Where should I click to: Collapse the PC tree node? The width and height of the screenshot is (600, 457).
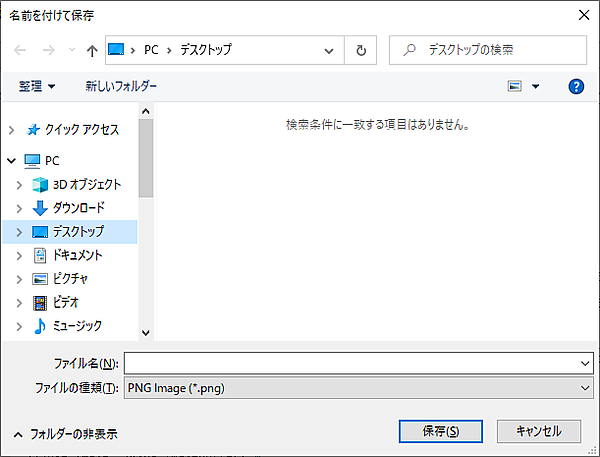click(x=12, y=161)
